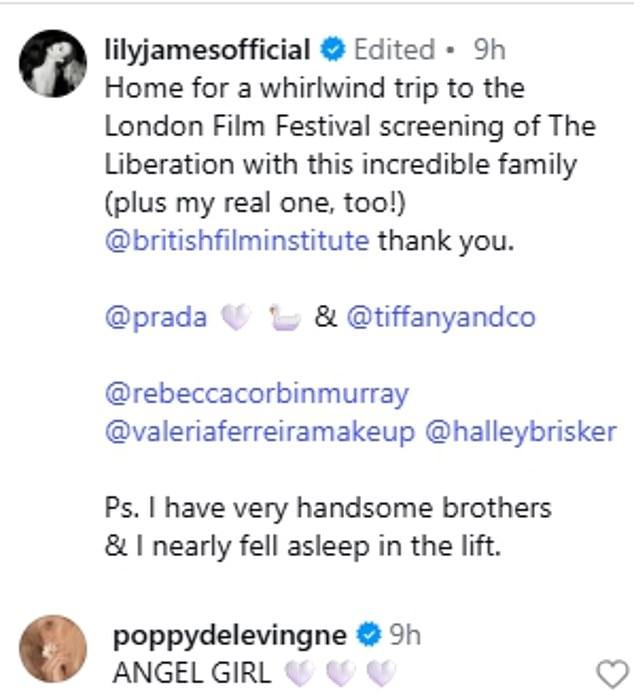Open the @prada tagged account
The width and height of the screenshot is (634, 692).
pyautogui.click(x=156, y=317)
